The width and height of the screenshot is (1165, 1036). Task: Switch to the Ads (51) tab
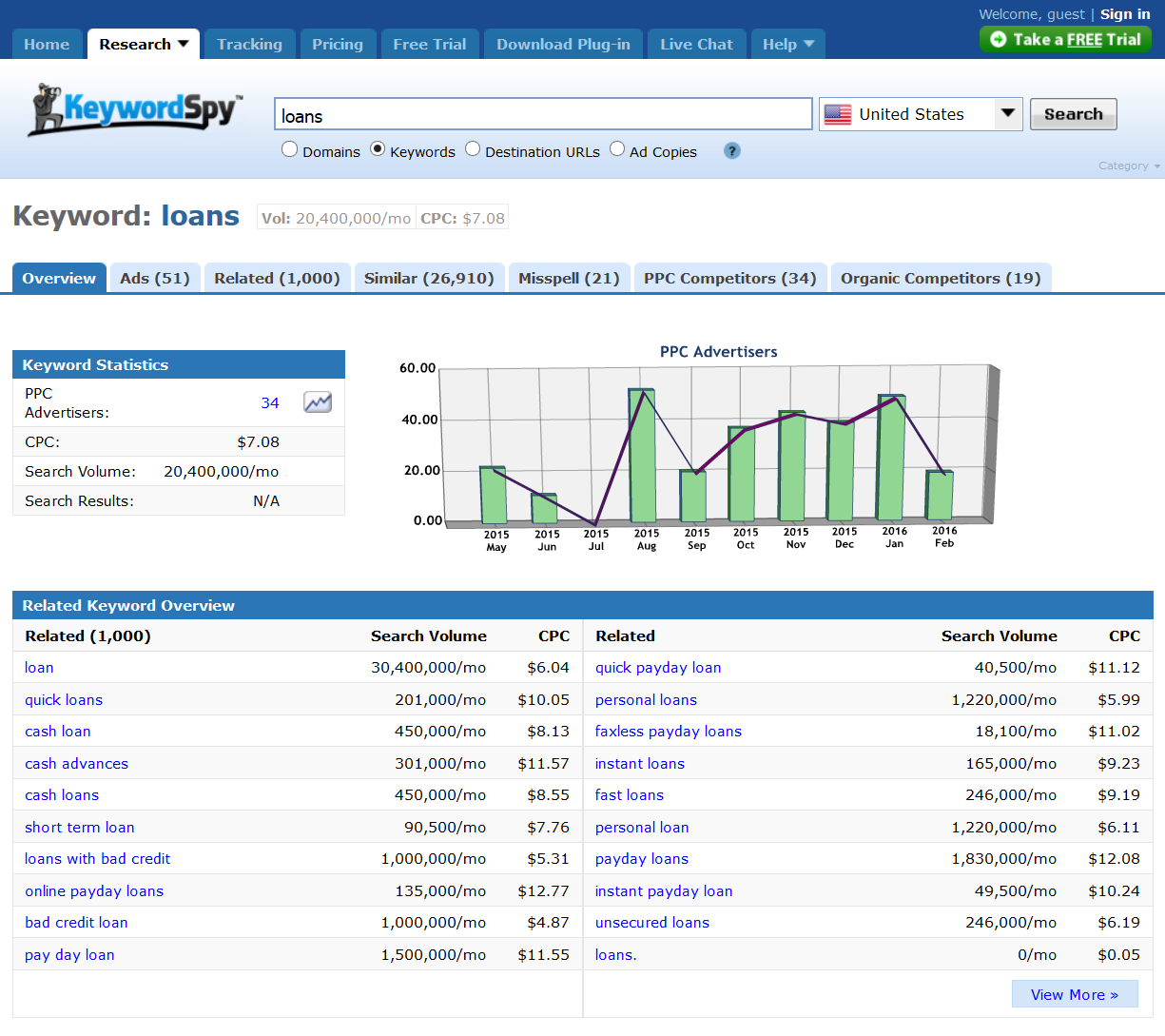coord(155,278)
